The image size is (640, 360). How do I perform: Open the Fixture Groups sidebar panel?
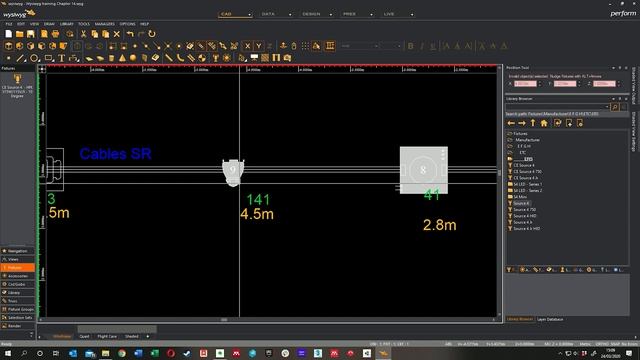(18, 309)
